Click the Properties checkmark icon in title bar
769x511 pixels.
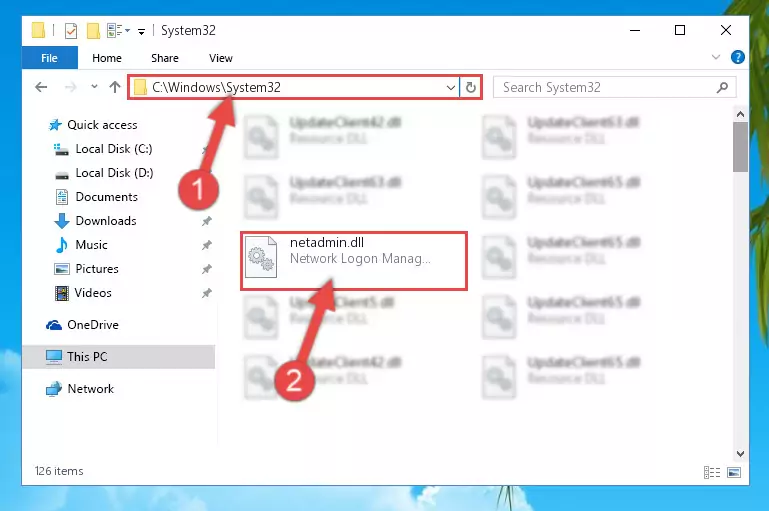coord(71,30)
